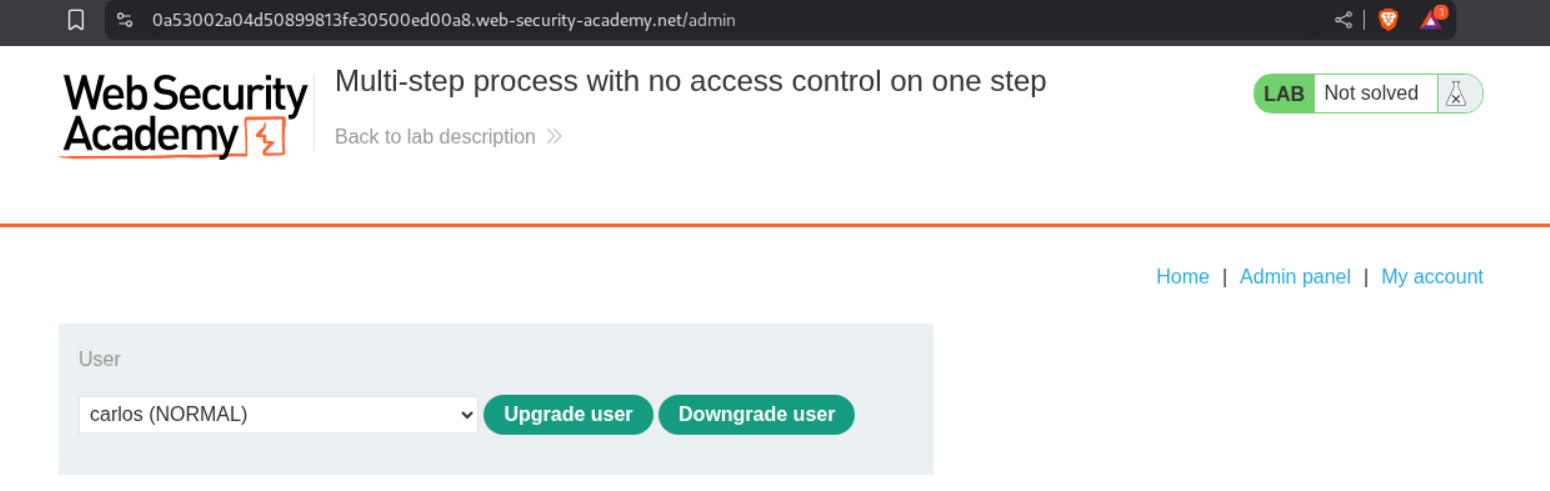Click the Multi-step process lab title

click(690, 82)
